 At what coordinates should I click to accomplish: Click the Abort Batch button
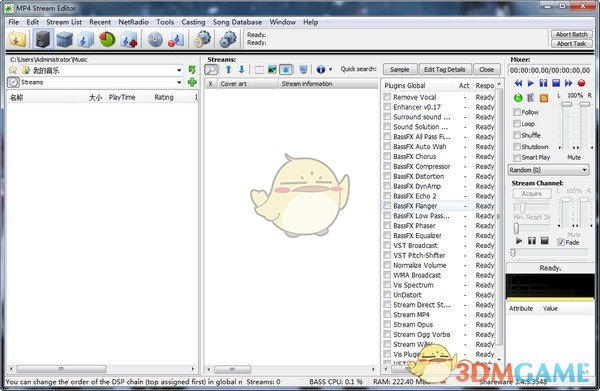coord(571,34)
